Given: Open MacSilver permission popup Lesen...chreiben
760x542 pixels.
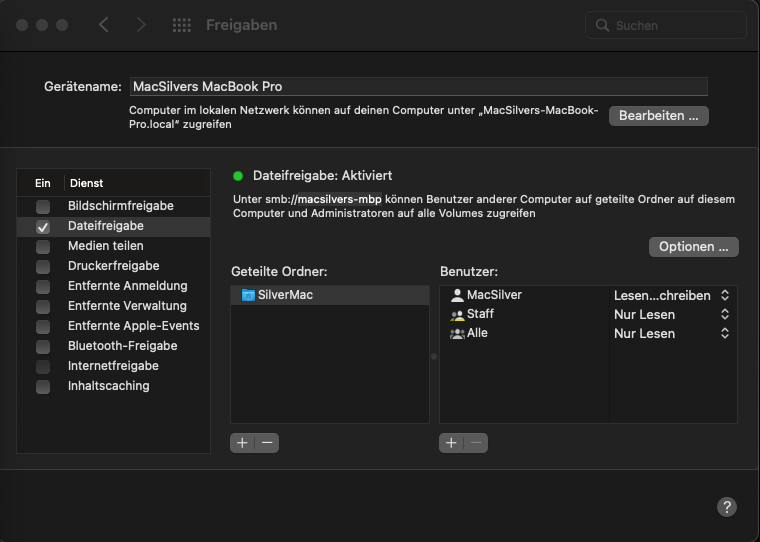Looking at the screenshot, I should coord(672,295).
